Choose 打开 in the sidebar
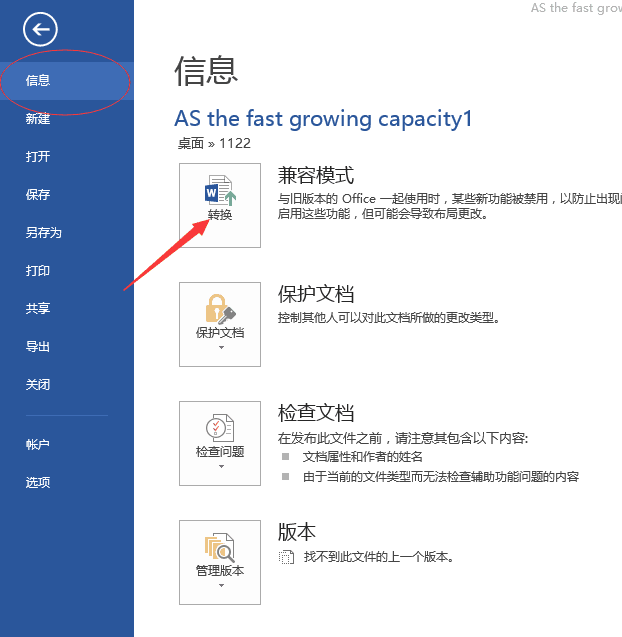Screen dimensions: 622x637 (x=67, y=156)
